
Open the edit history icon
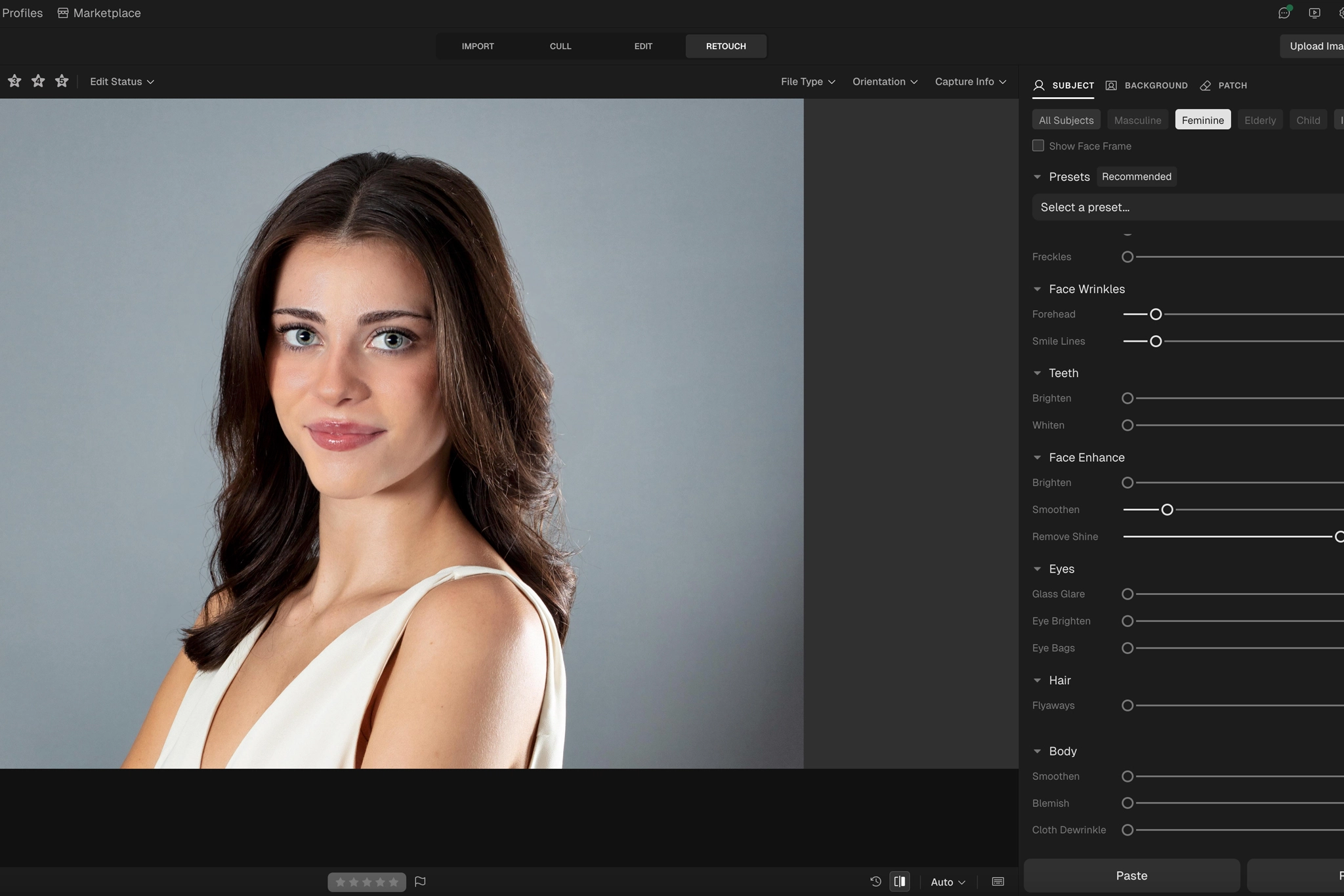pos(875,882)
